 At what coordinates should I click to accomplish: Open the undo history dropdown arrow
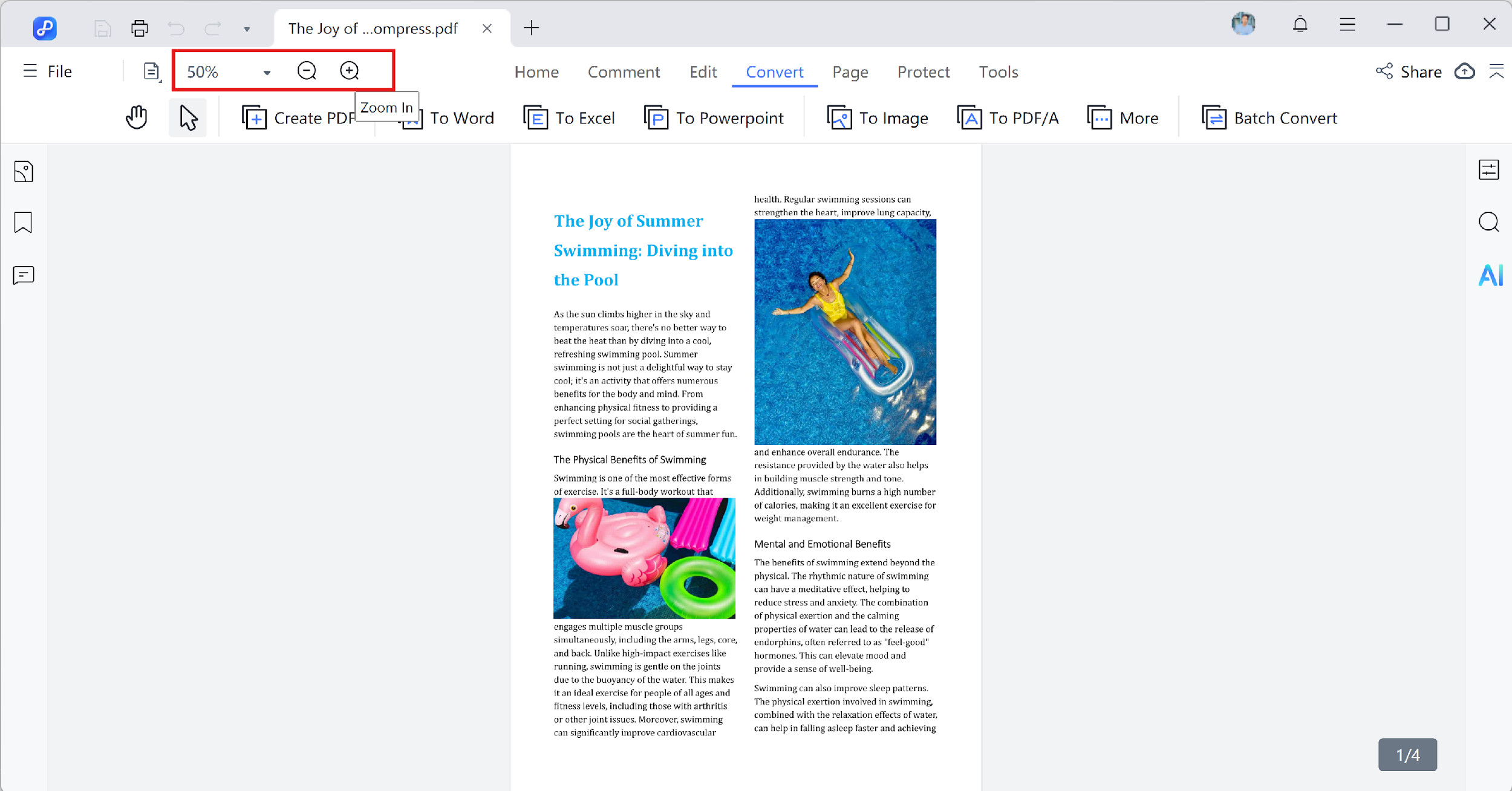pyautogui.click(x=247, y=28)
